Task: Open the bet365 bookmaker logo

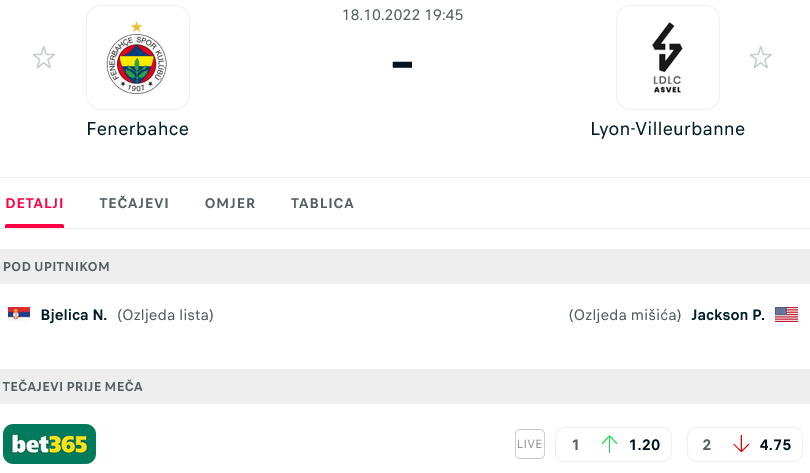Action: [x=50, y=444]
